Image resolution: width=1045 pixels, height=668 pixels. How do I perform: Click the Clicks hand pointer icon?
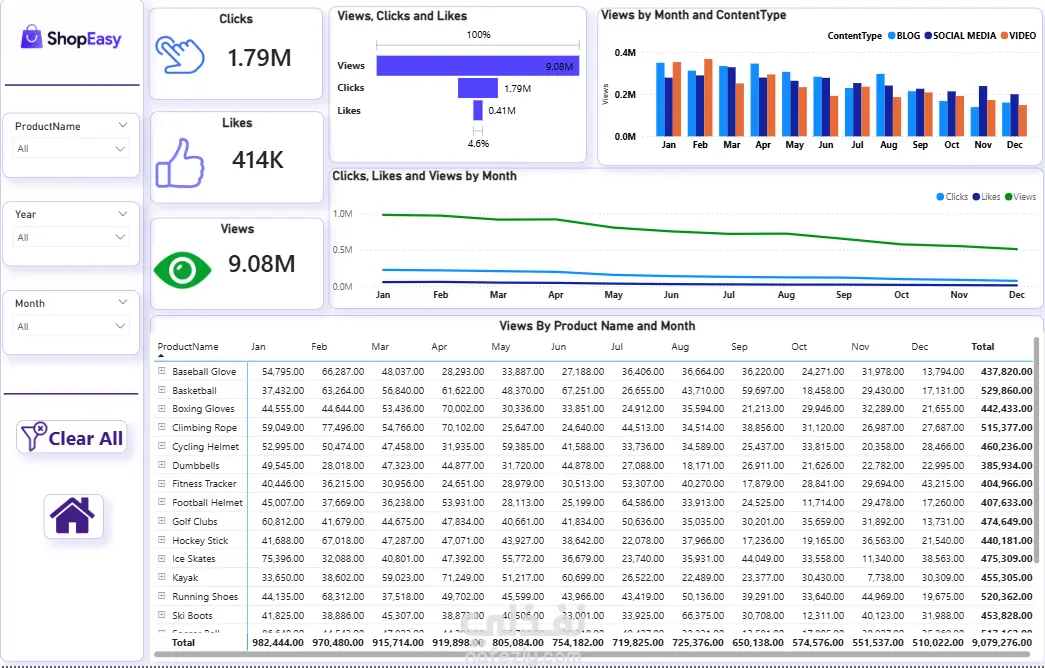[x=180, y=55]
